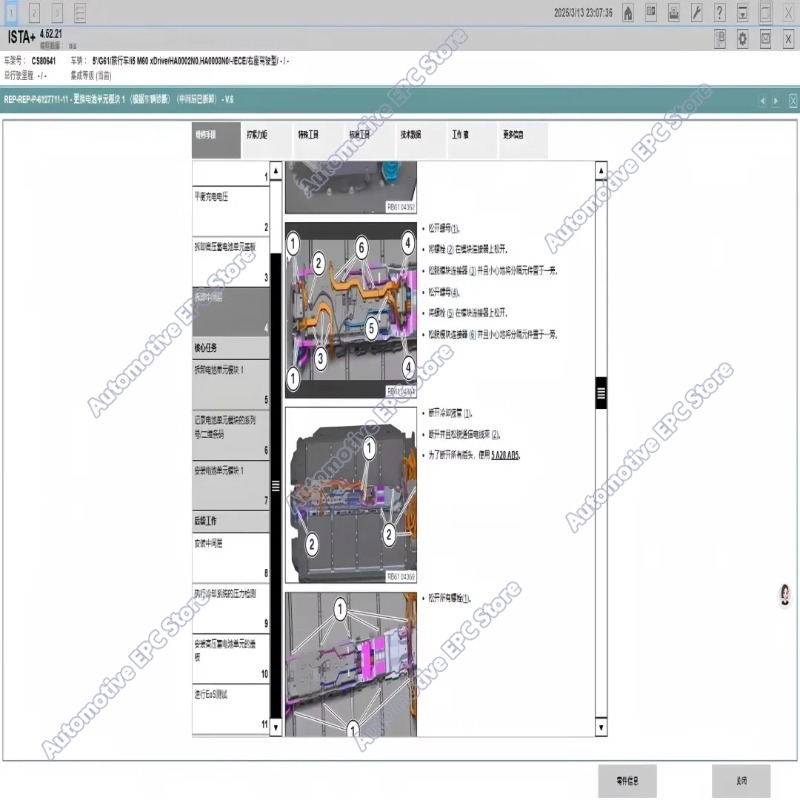Click the bottom-right button beside 零件信息
800x800 pixels.
click(x=741, y=781)
